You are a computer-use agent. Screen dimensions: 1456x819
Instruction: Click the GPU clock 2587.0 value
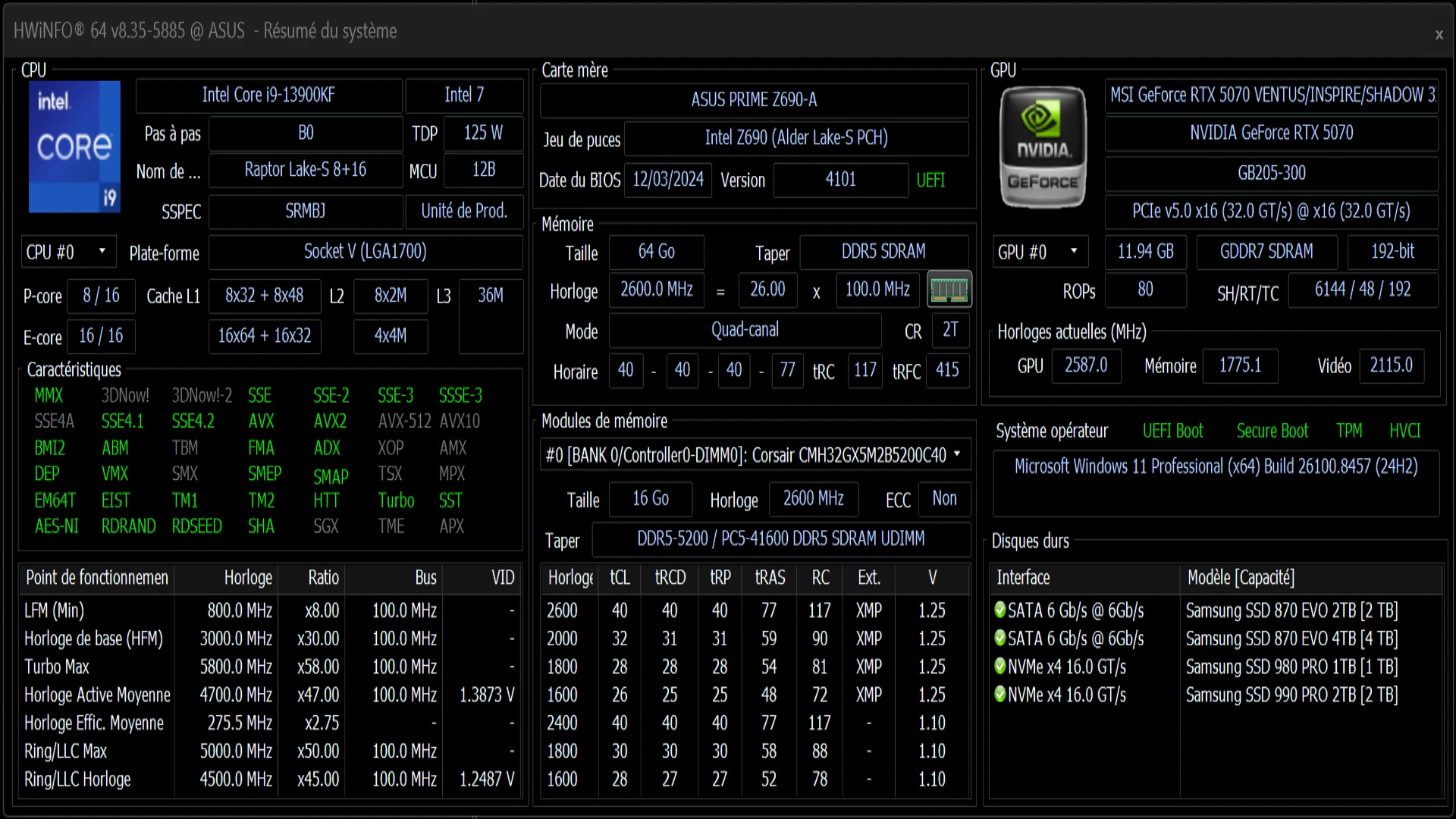[1086, 366]
